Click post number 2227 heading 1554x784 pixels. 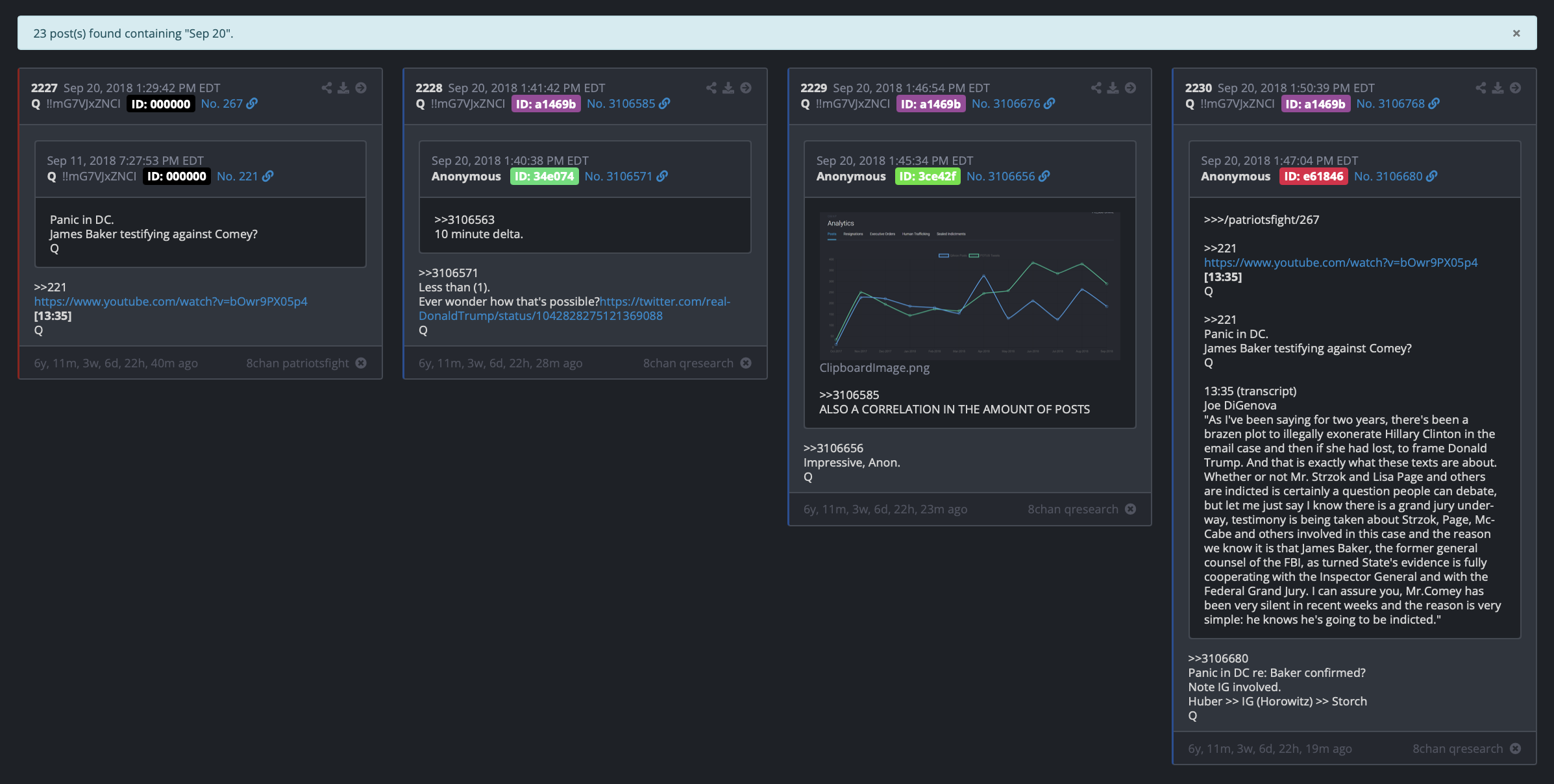(x=44, y=88)
